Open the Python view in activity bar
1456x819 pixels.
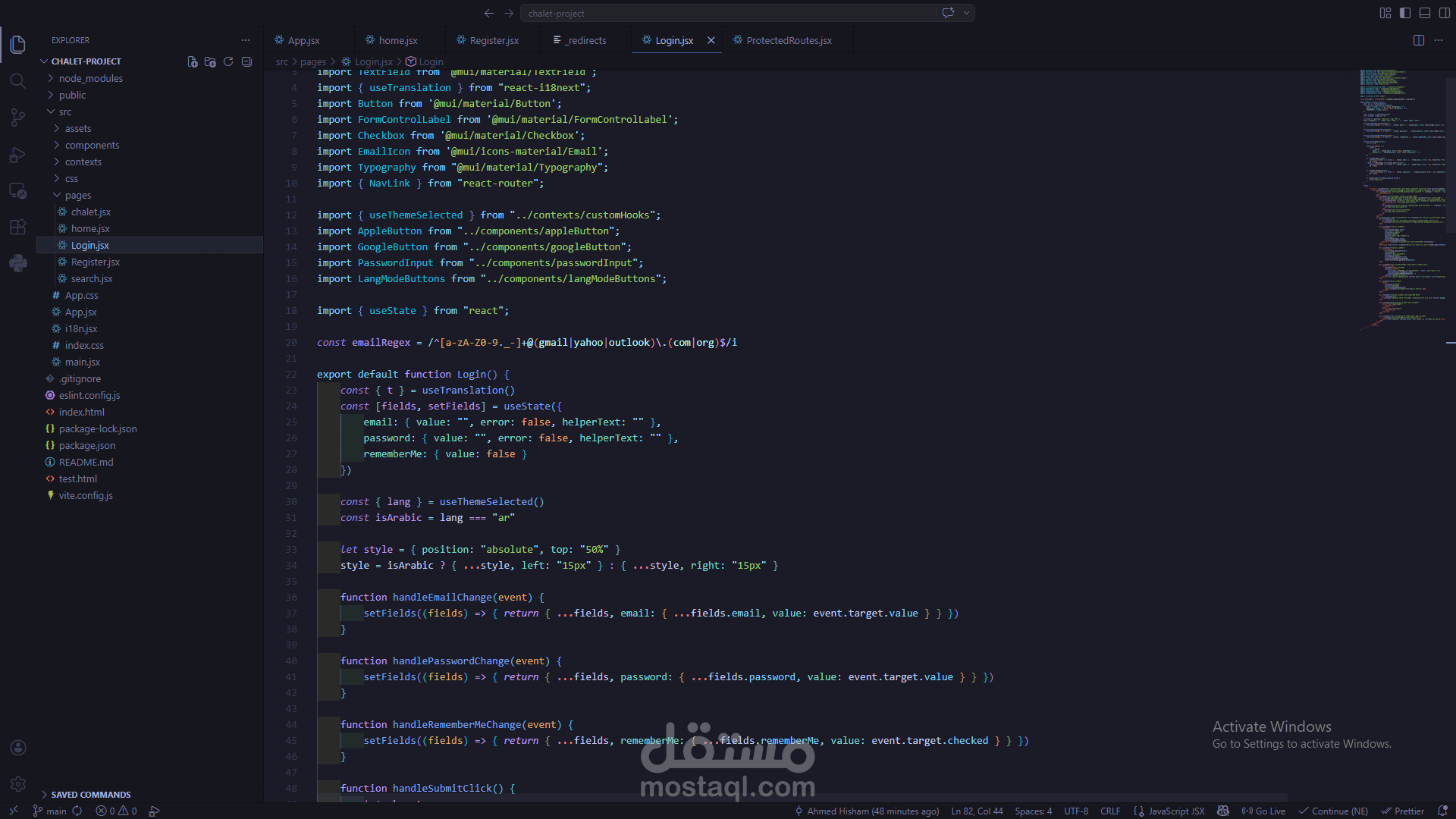tap(18, 263)
